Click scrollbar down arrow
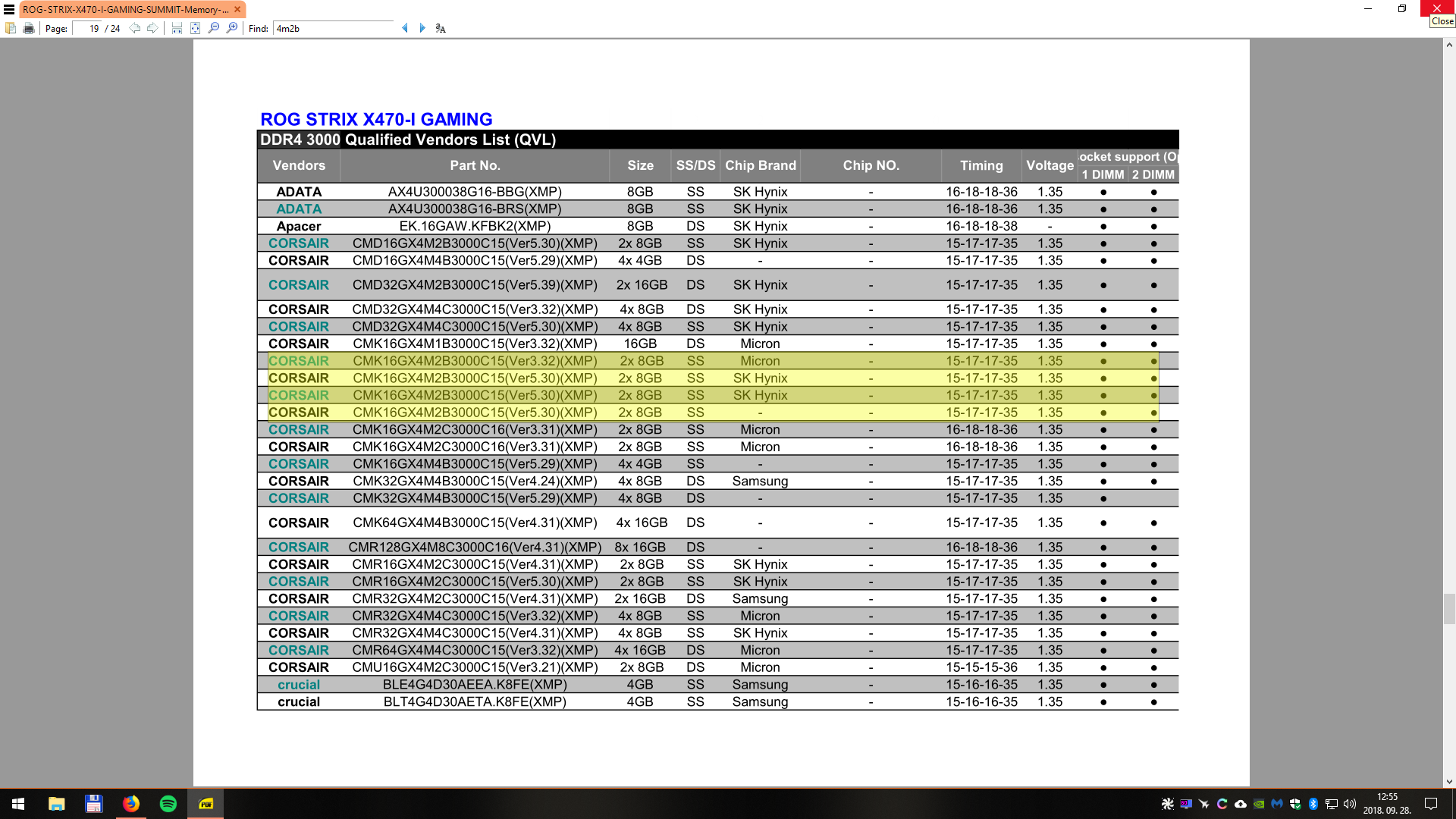Viewport: 1456px width, 819px height. click(1449, 782)
